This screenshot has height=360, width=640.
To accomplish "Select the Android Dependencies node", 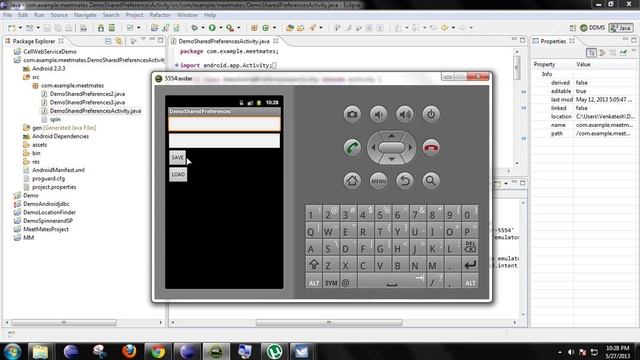I will pos(60,136).
